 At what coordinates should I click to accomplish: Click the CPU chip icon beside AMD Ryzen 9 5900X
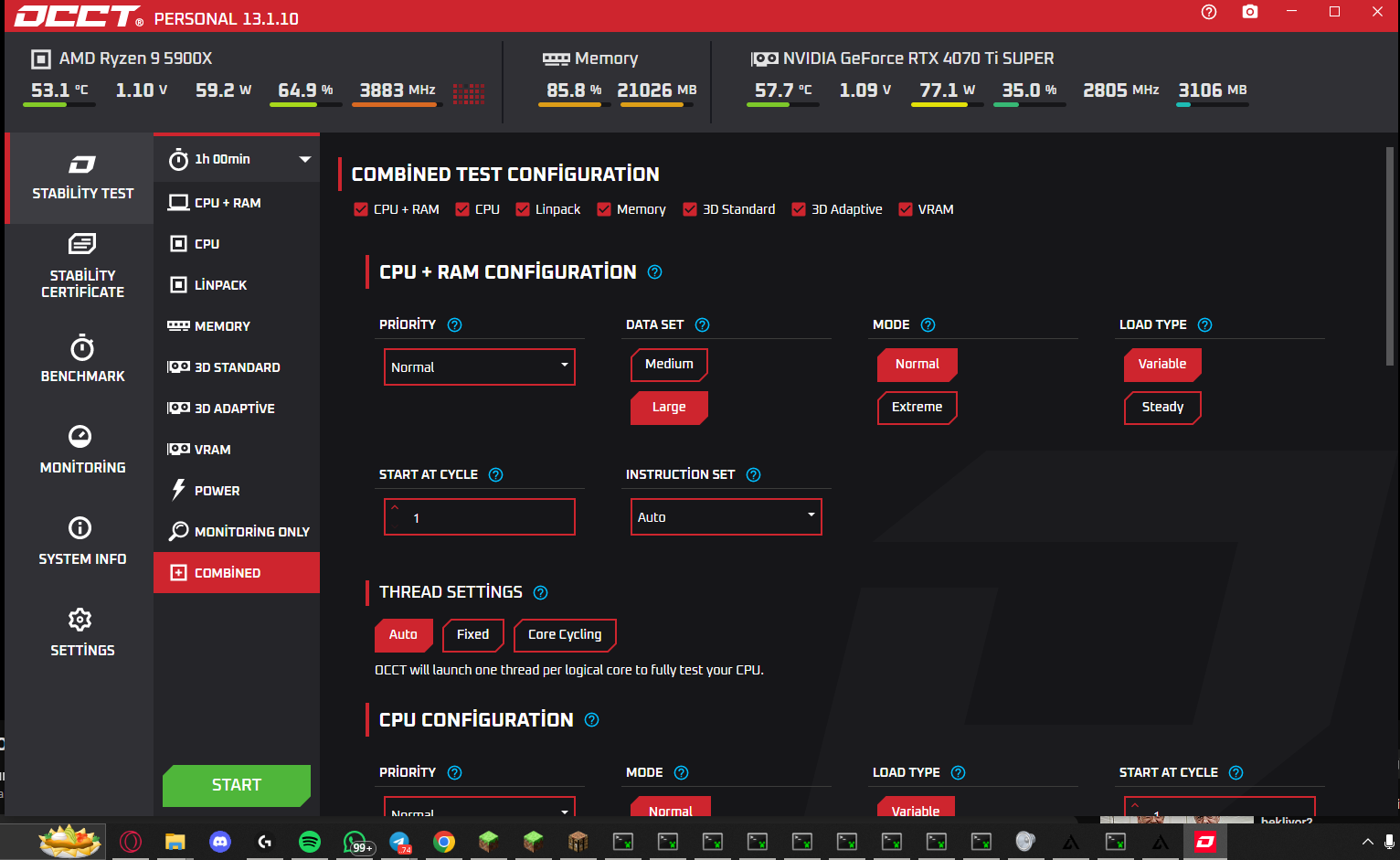pyautogui.click(x=41, y=59)
